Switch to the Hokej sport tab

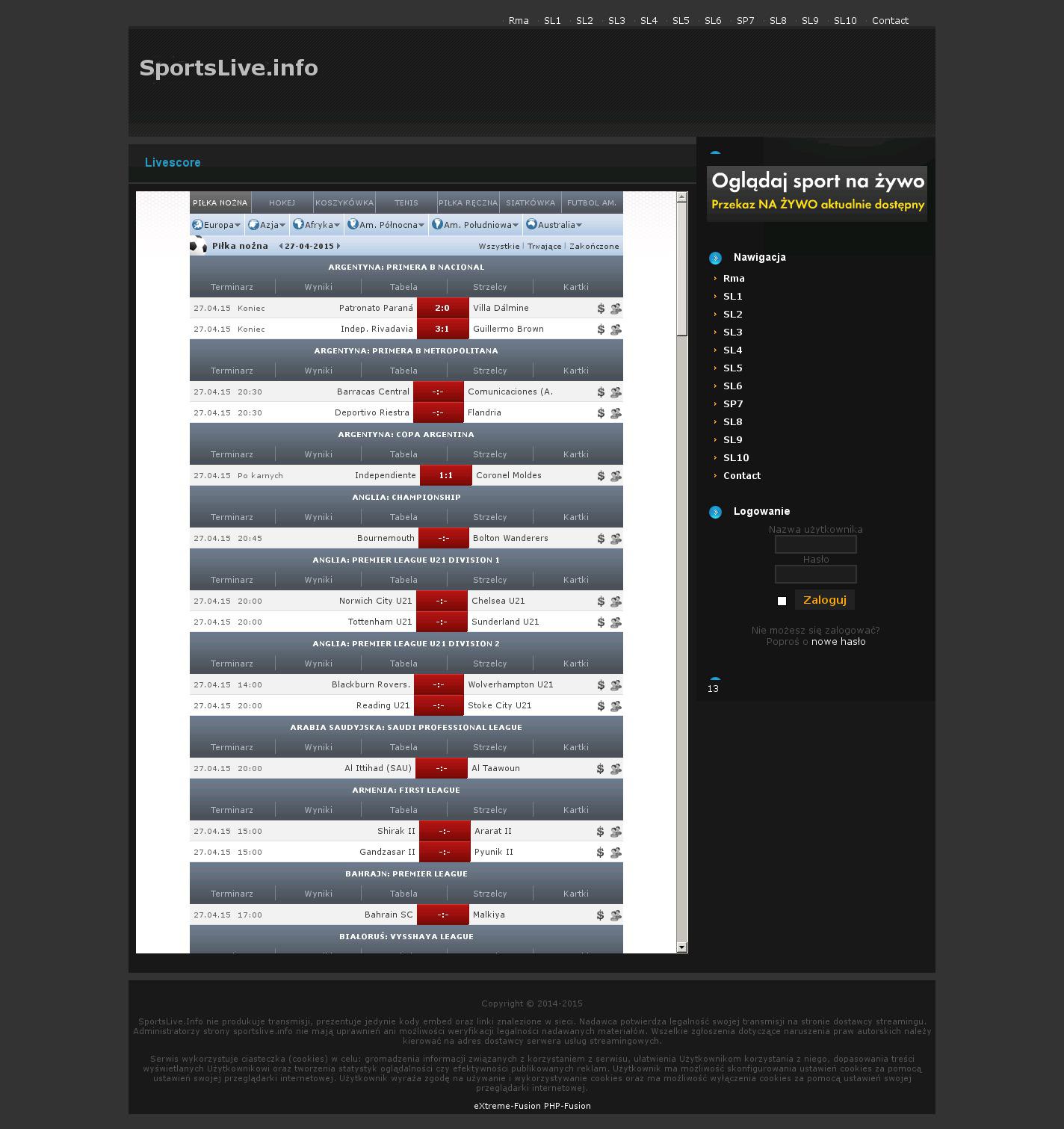(x=282, y=202)
